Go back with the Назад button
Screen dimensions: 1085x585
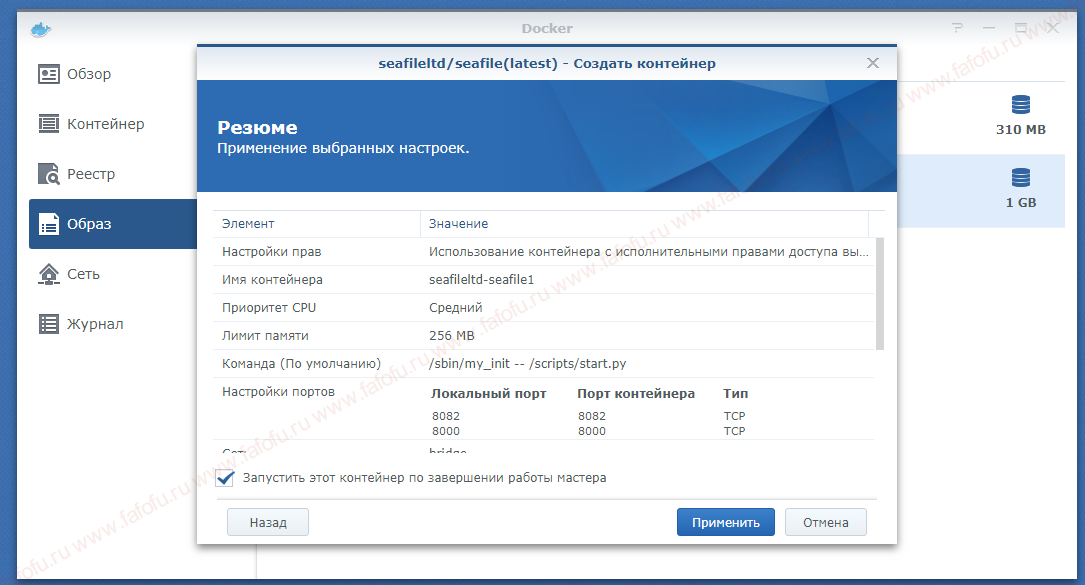268,523
